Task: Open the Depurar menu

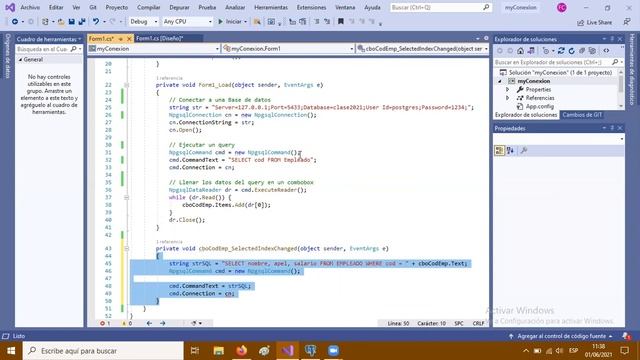Action: (x=179, y=7)
